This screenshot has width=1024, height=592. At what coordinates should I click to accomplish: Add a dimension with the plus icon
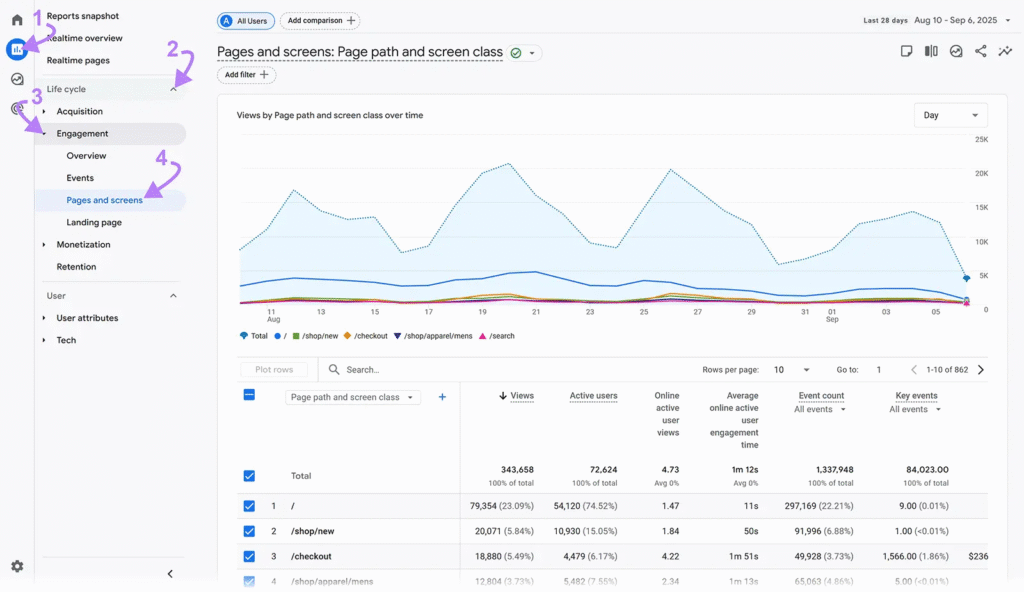pyautogui.click(x=442, y=397)
